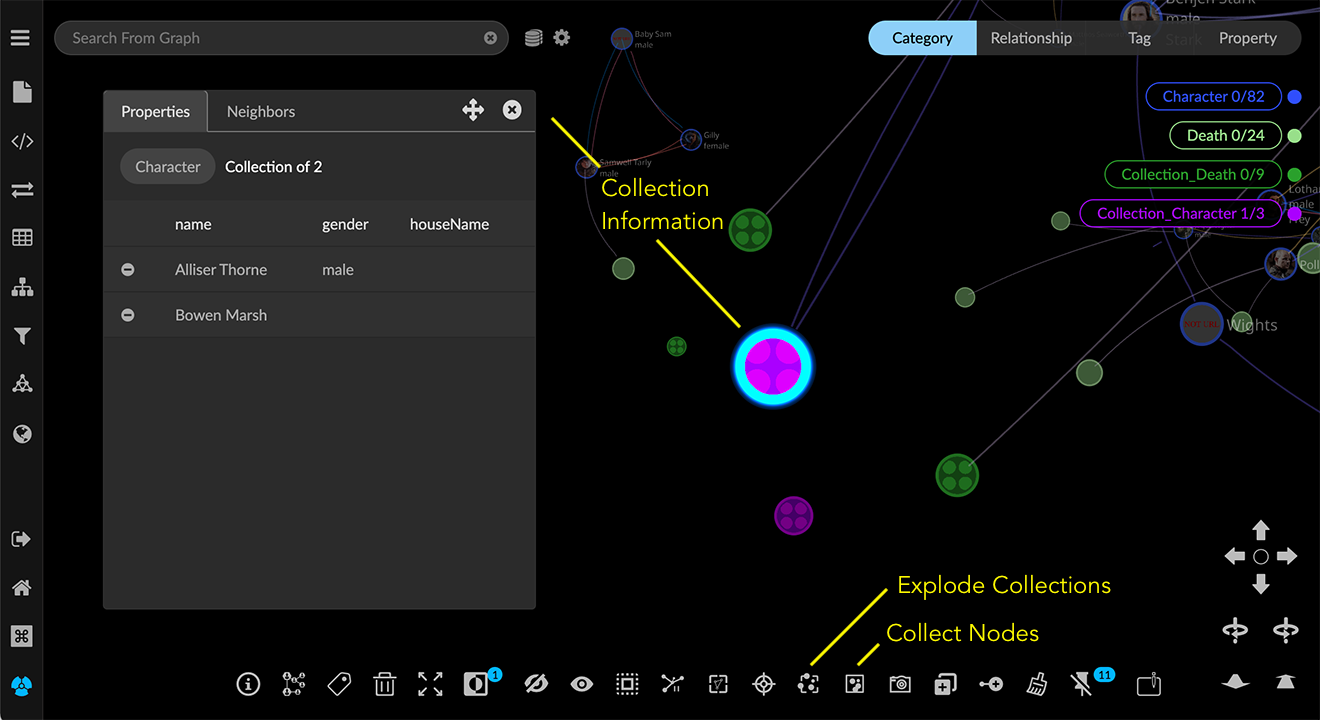Select the Relationship tab
Viewport: 1320px width, 720px height.
[1031, 38]
